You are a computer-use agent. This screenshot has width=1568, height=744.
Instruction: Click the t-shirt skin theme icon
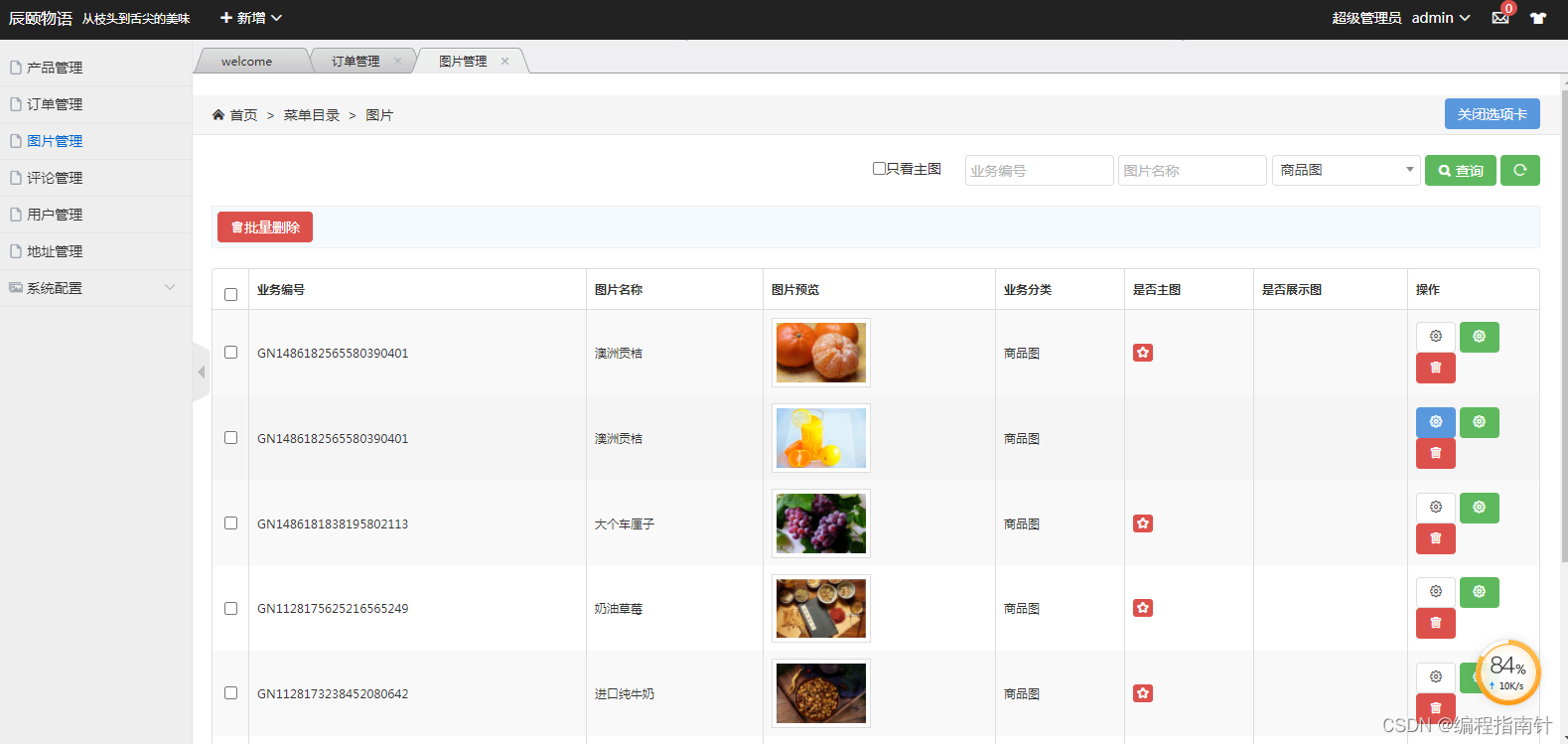click(x=1538, y=18)
